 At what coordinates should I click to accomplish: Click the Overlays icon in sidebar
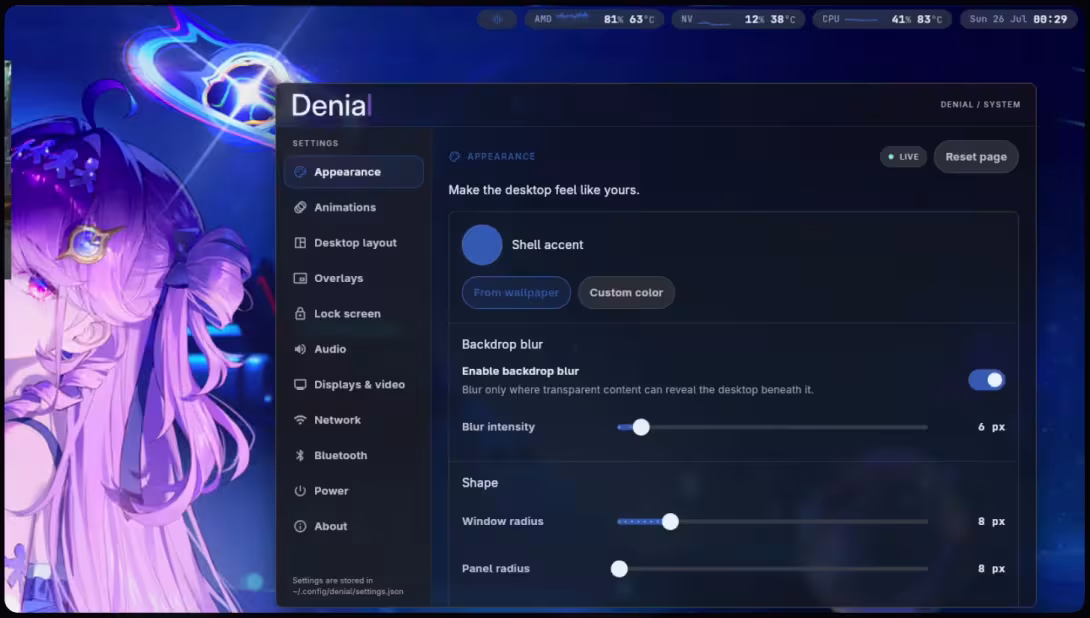(x=300, y=278)
